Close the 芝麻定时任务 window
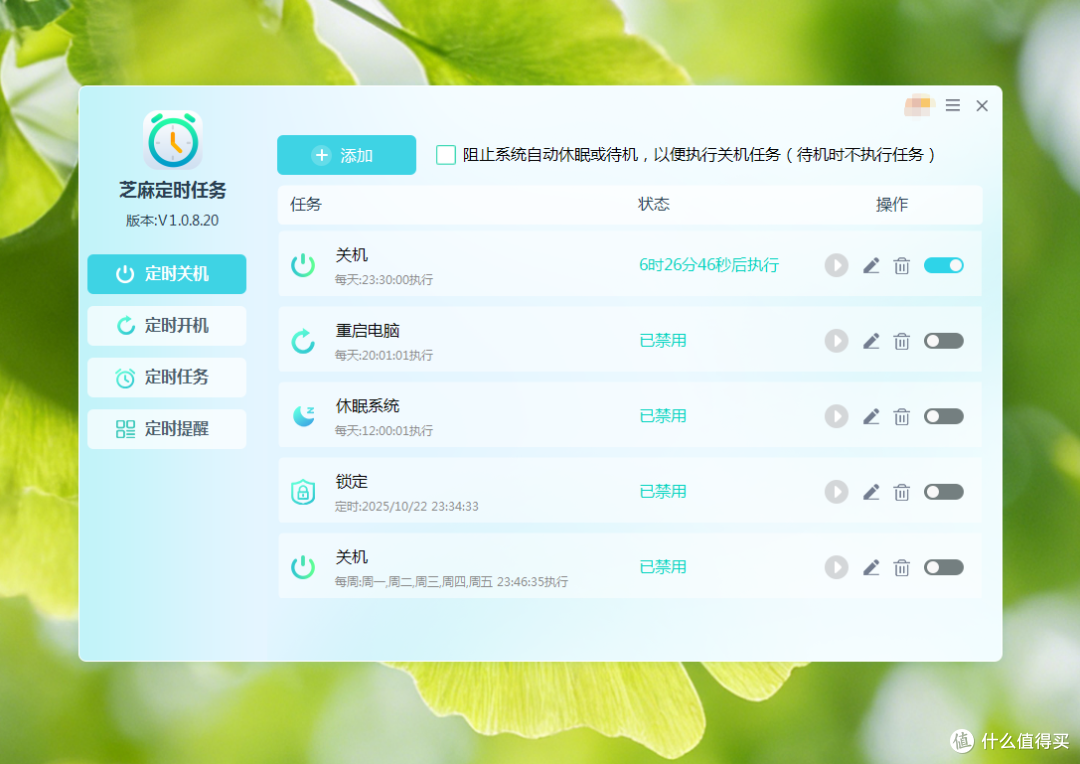Image resolution: width=1080 pixels, height=764 pixels. [982, 105]
